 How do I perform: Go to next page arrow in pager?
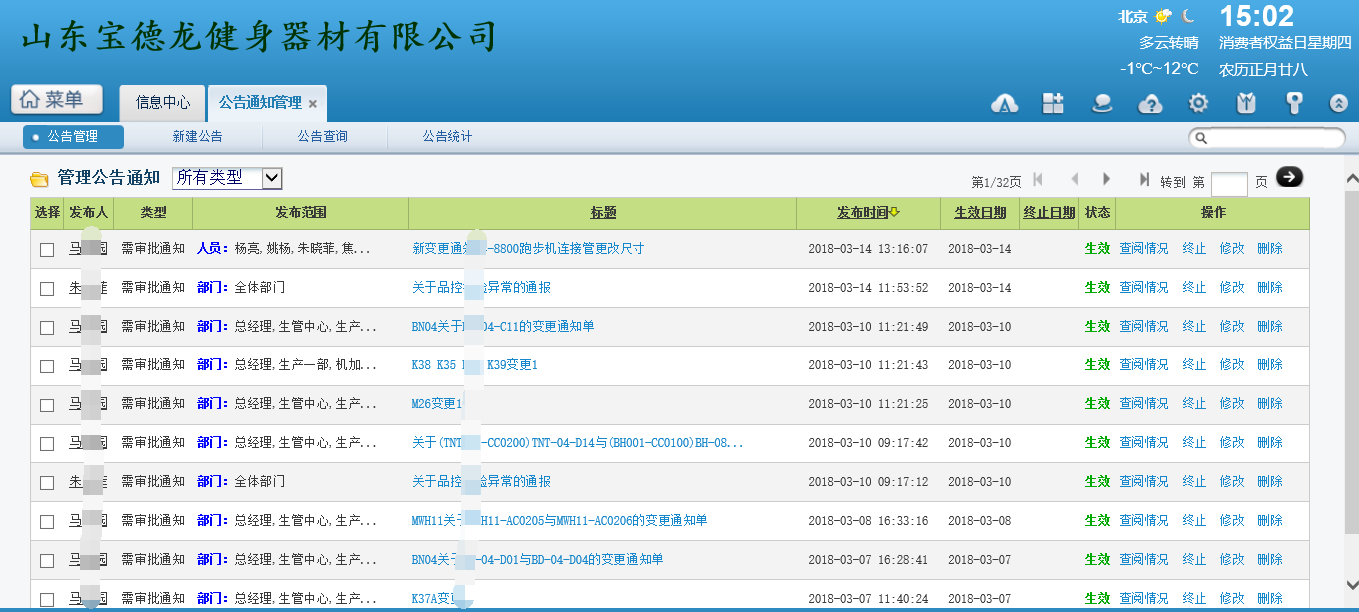tap(1107, 179)
